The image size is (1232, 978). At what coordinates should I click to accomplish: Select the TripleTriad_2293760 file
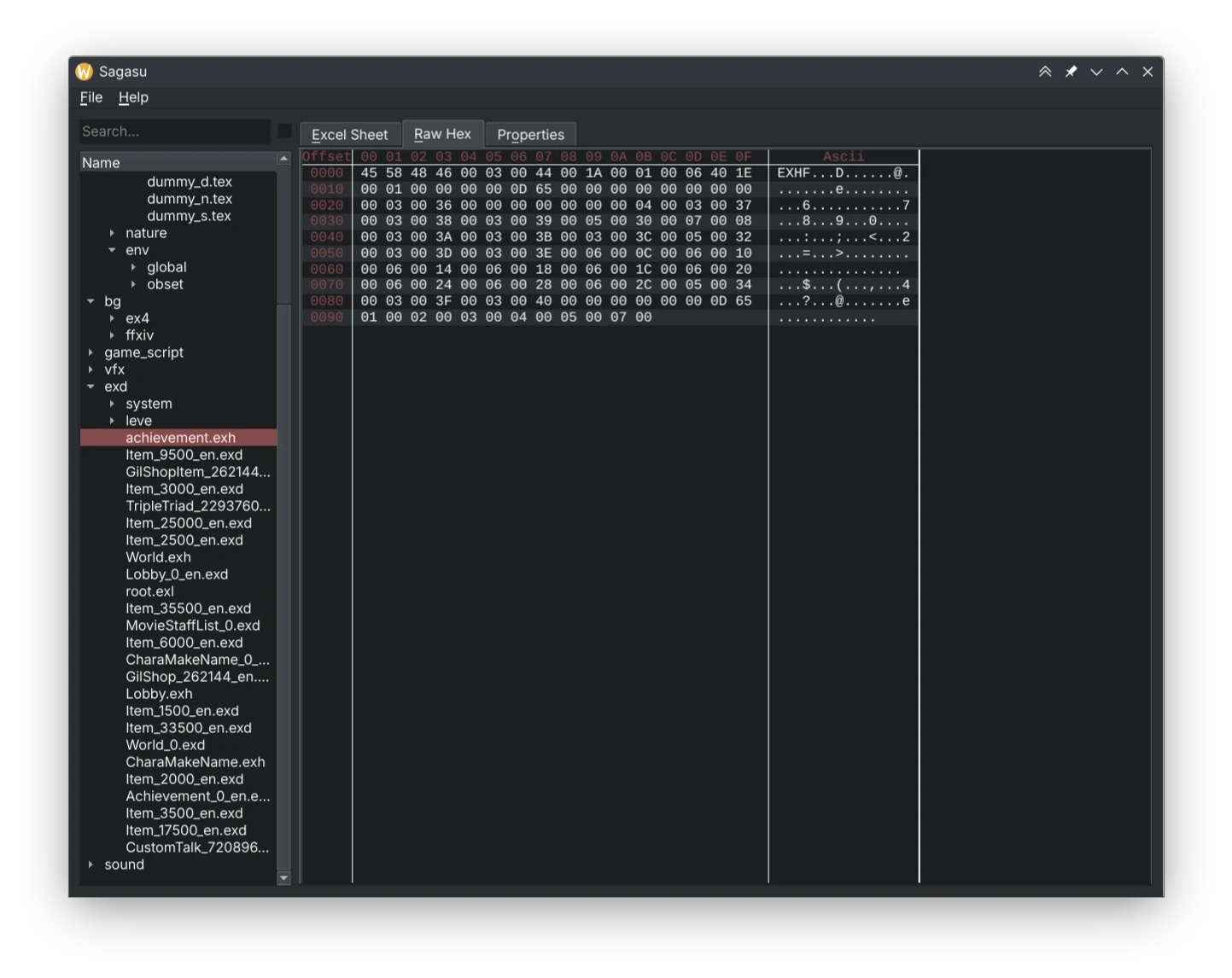pyautogui.click(x=197, y=506)
